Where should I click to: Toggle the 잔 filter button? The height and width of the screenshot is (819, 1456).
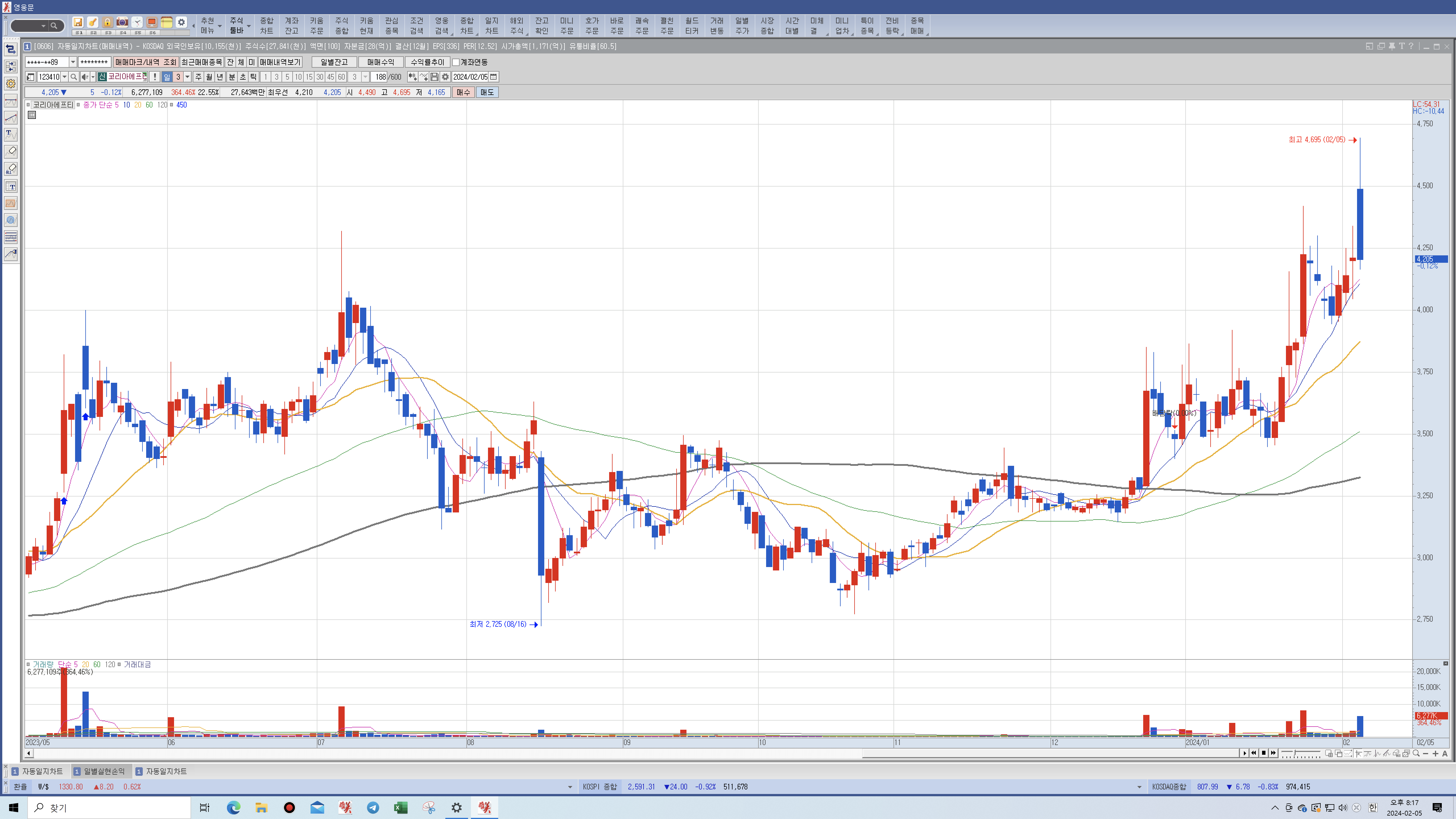(230, 62)
